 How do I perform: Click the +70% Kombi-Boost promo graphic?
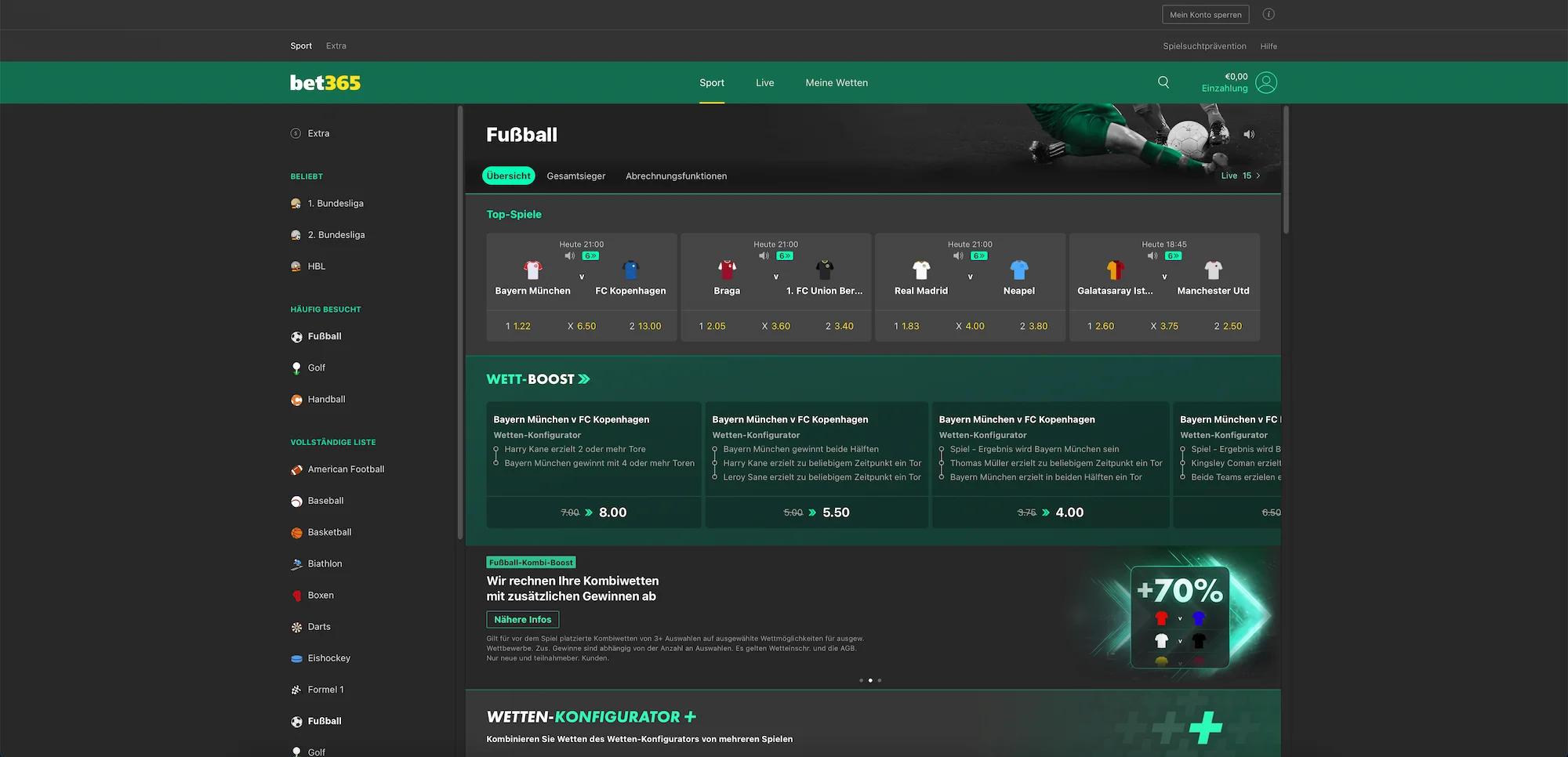coord(1180,617)
